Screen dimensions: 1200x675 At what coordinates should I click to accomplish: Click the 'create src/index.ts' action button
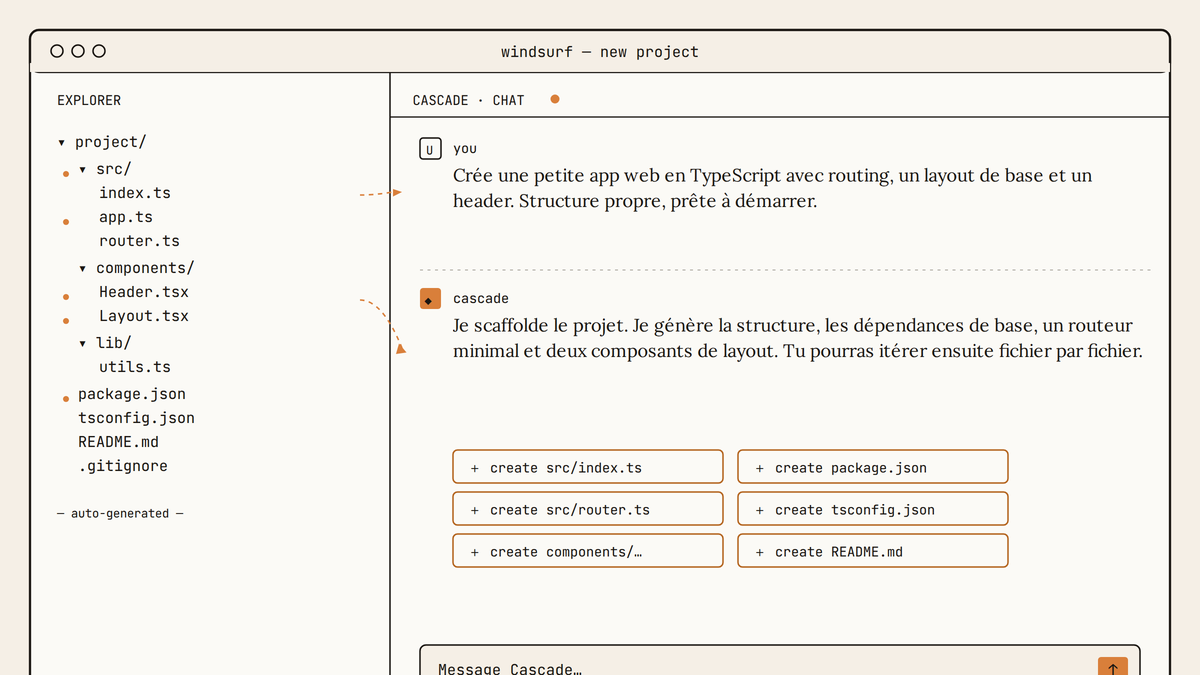[588, 467]
